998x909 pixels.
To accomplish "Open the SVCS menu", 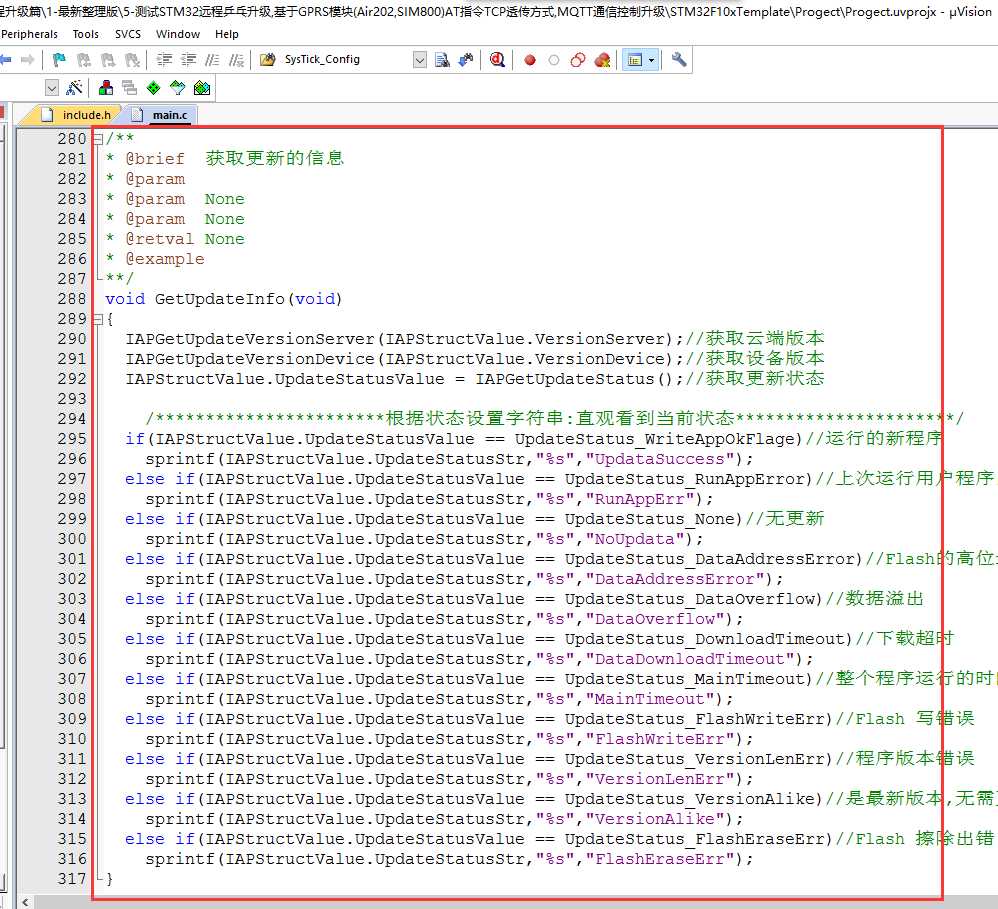I will click(128, 34).
